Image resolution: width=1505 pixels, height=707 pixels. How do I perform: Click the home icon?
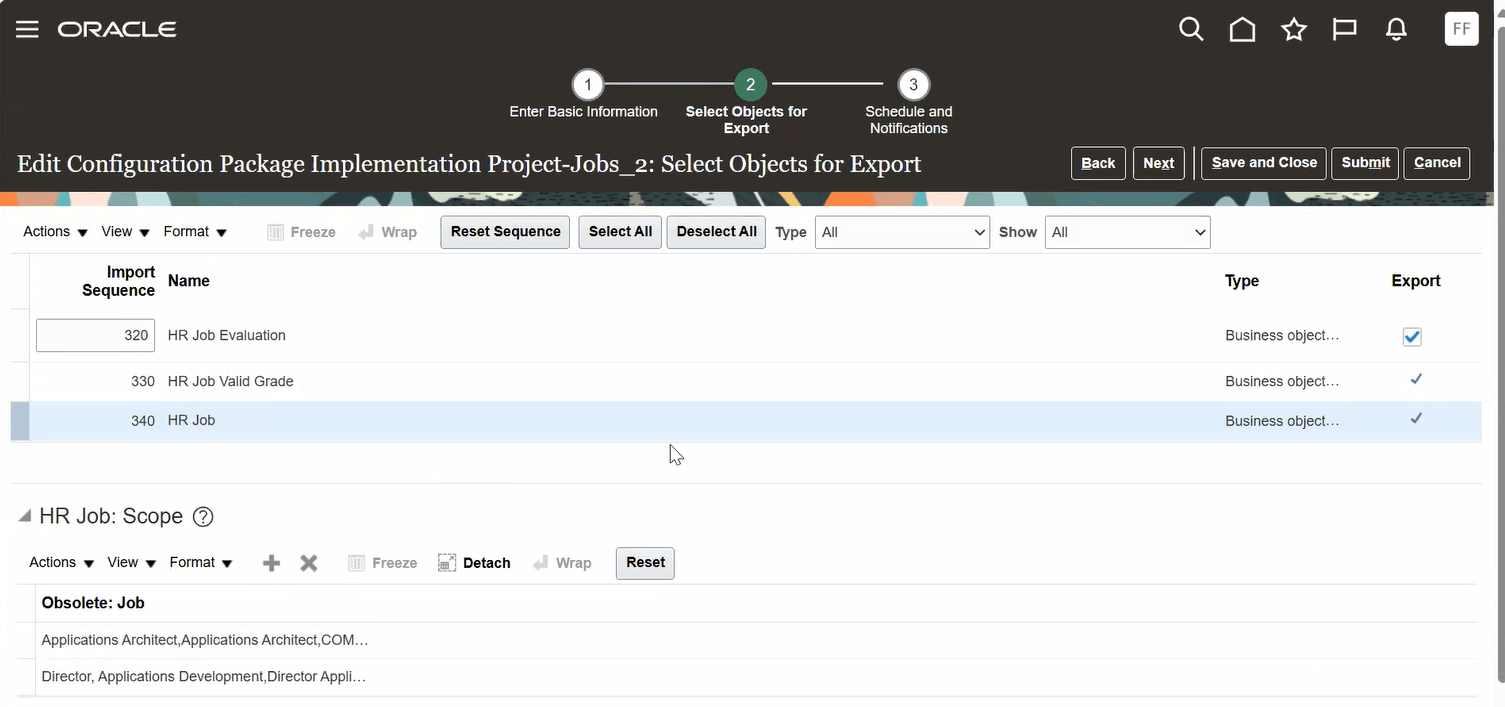[x=1242, y=29]
